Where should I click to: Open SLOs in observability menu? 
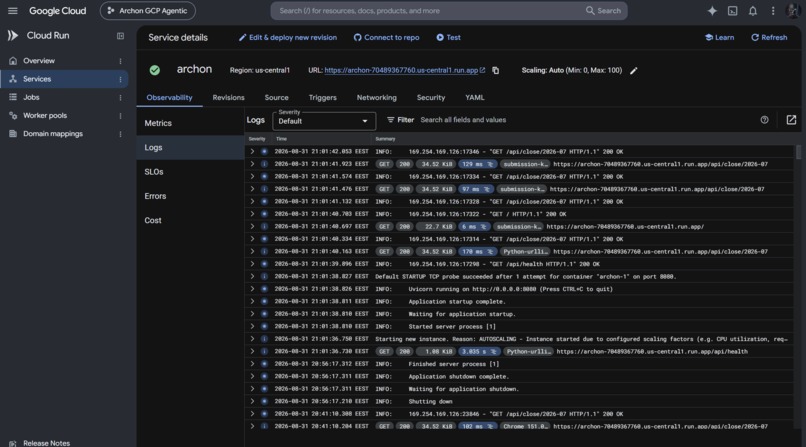pyautogui.click(x=154, y=172)
